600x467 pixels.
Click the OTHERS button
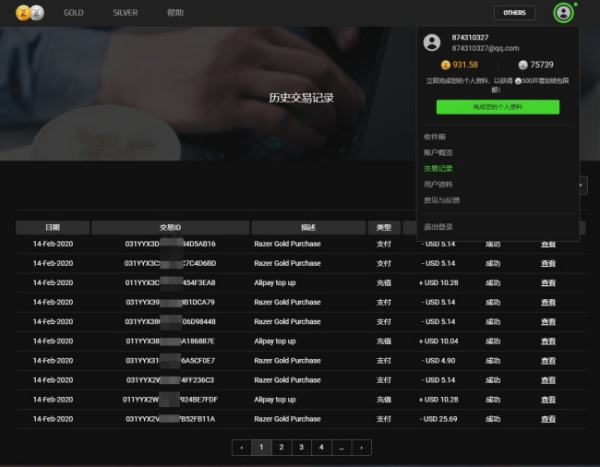(514, 13)
